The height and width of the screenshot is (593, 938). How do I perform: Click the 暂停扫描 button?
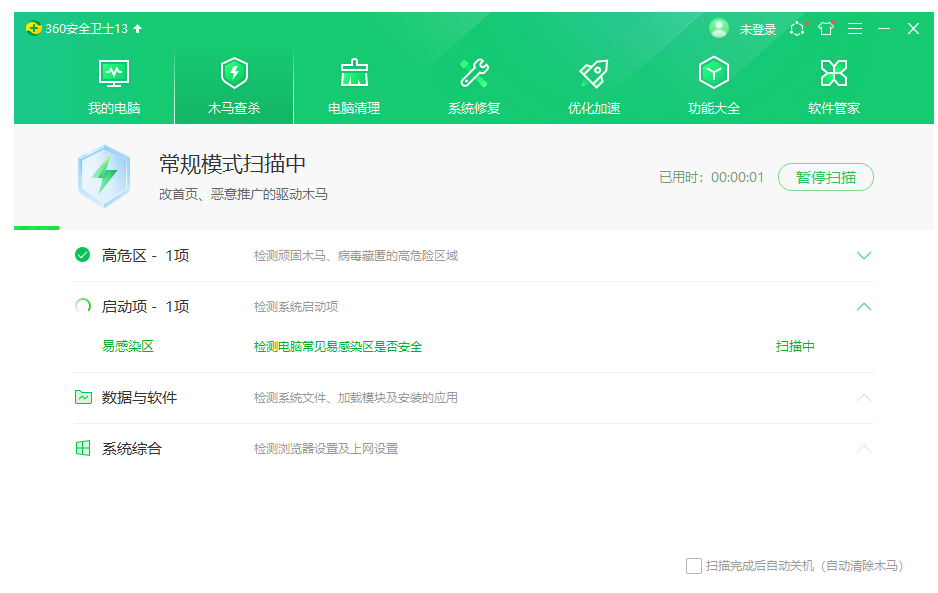[x=825, y=177]
